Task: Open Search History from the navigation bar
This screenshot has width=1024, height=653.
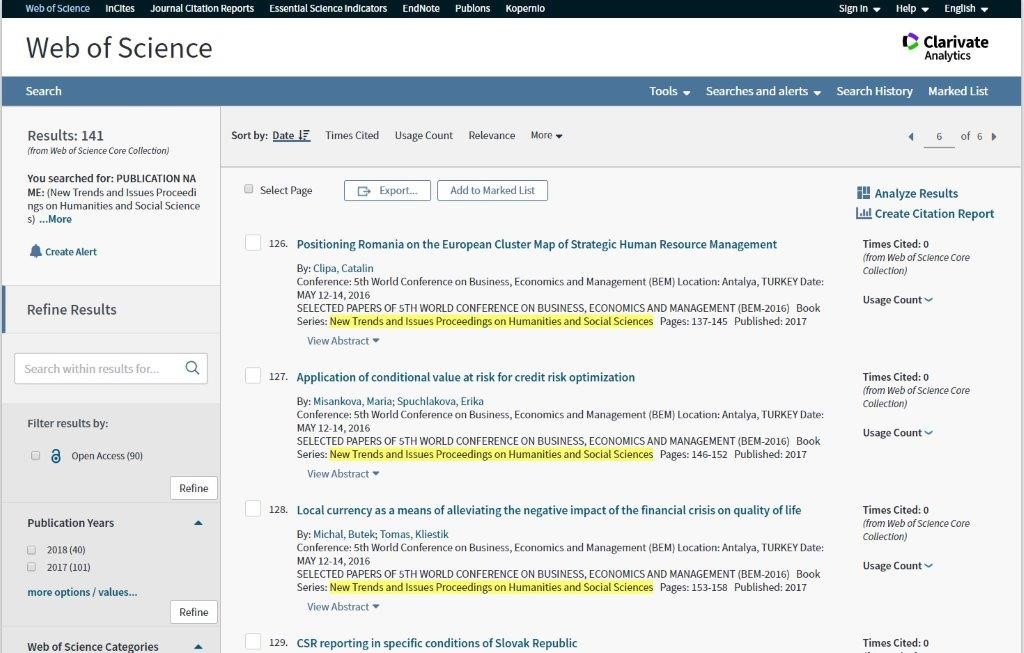Action: point(874,91)
